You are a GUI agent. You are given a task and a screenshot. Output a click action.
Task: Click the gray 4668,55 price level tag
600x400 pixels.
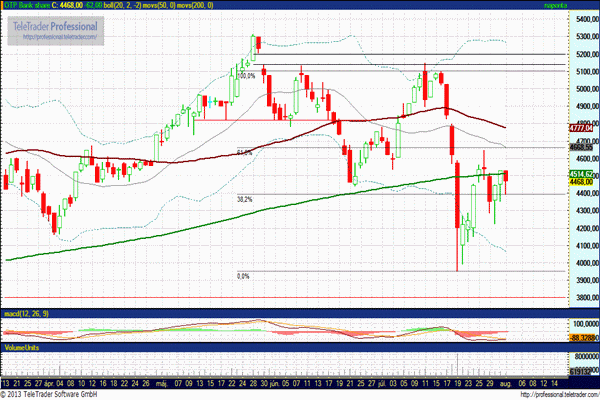coord(581,148)
